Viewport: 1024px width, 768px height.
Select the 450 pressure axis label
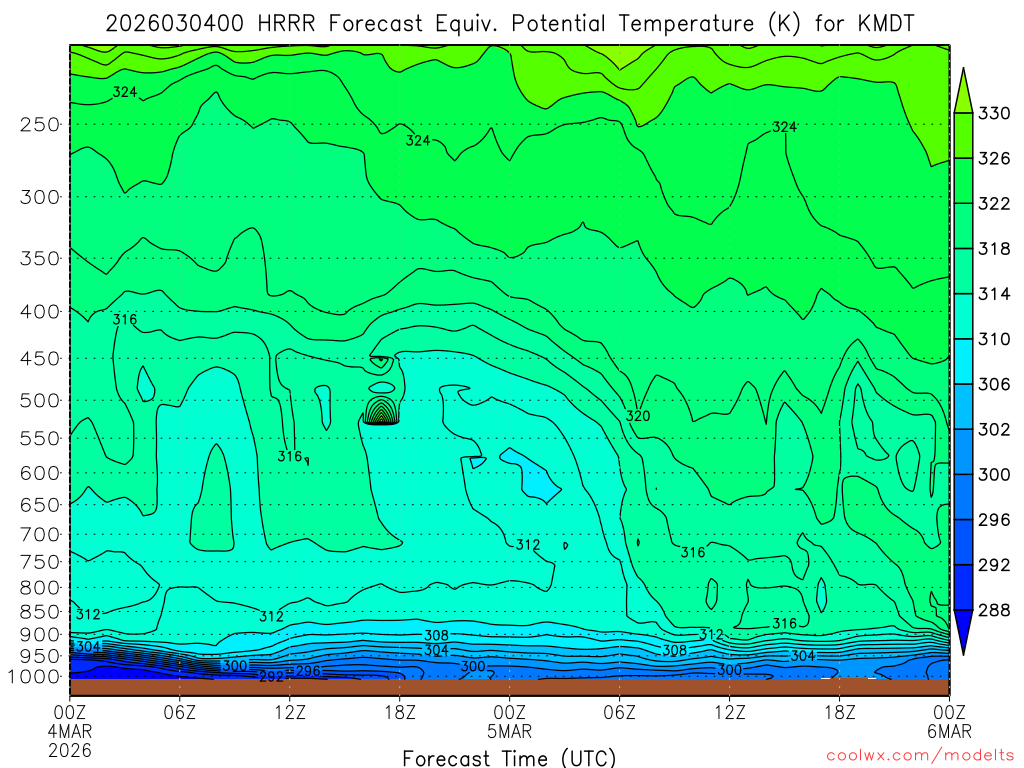pos(40,359)
